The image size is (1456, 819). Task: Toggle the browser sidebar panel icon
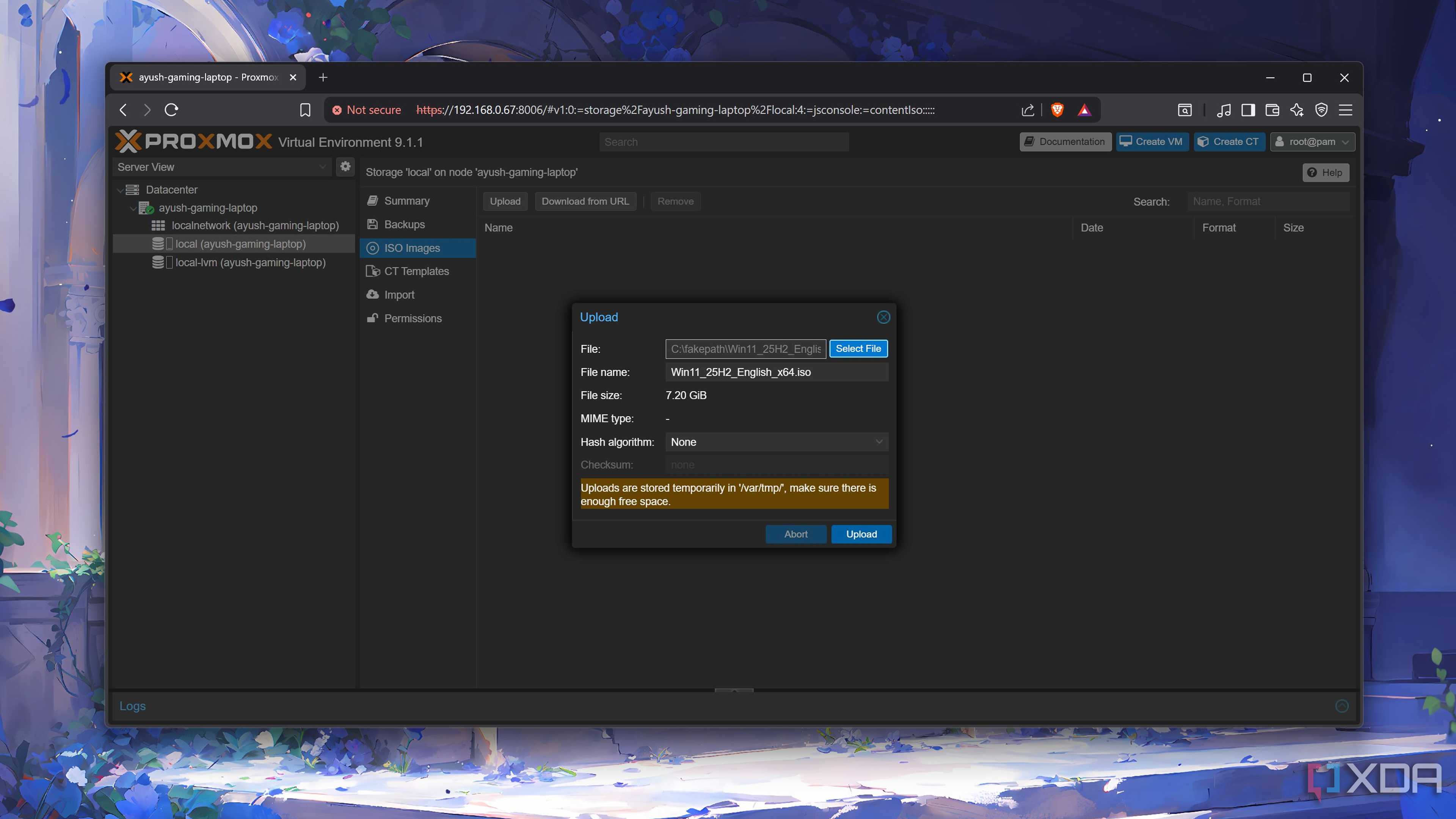pyautogui.click(x=1248, y=110)
